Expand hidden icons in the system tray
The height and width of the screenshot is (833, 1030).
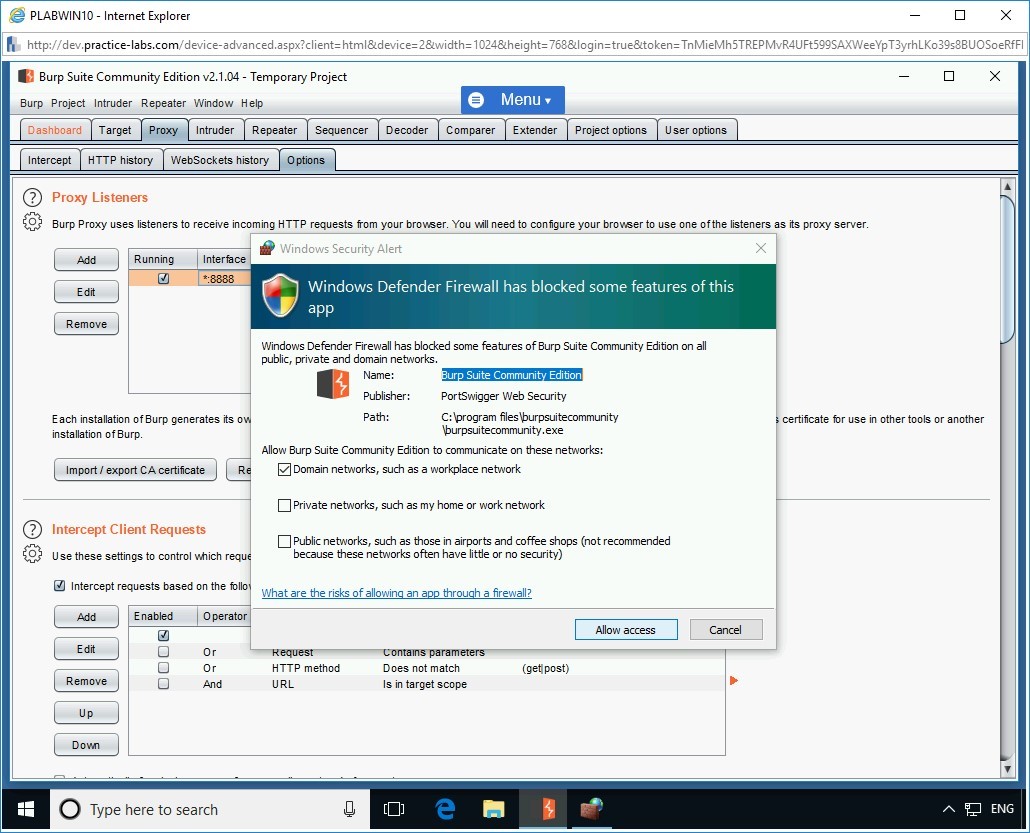948,809
